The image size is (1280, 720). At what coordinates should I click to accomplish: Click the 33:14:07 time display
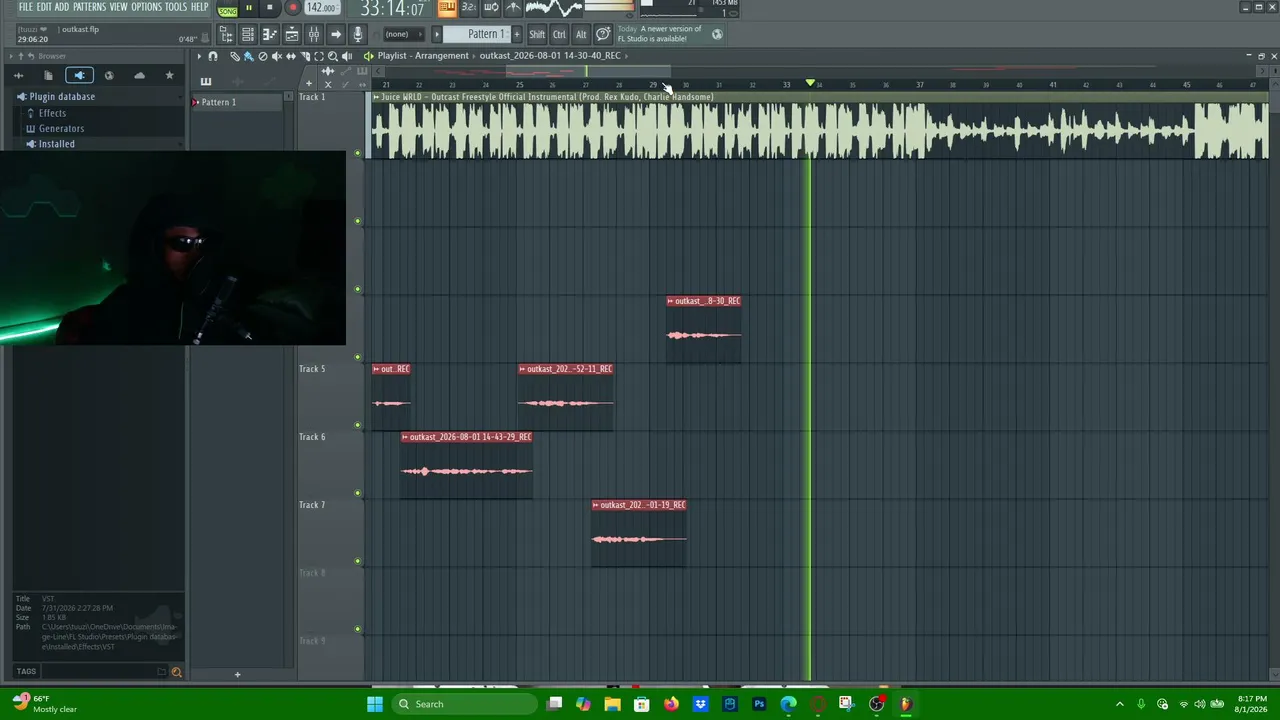[x=392, y=9]
